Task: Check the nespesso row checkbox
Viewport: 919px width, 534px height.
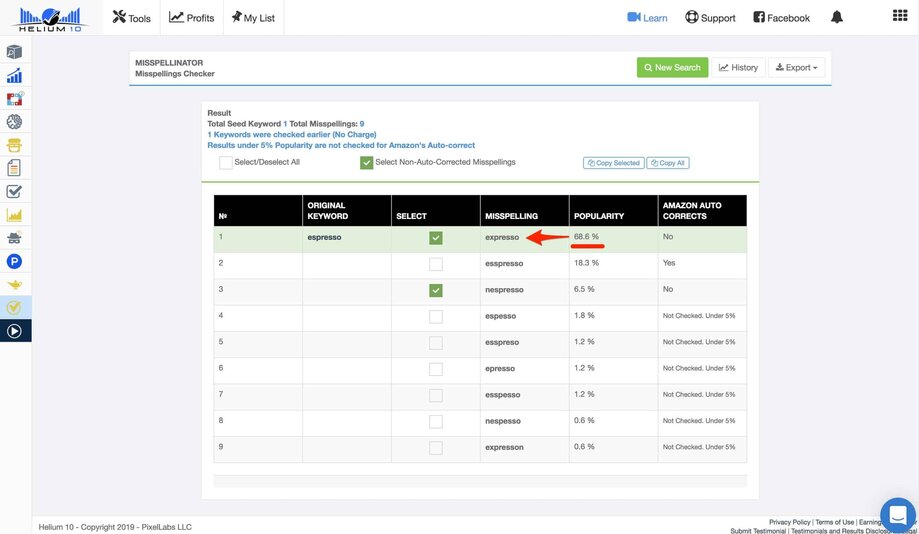Action: [x=435, y=421]
